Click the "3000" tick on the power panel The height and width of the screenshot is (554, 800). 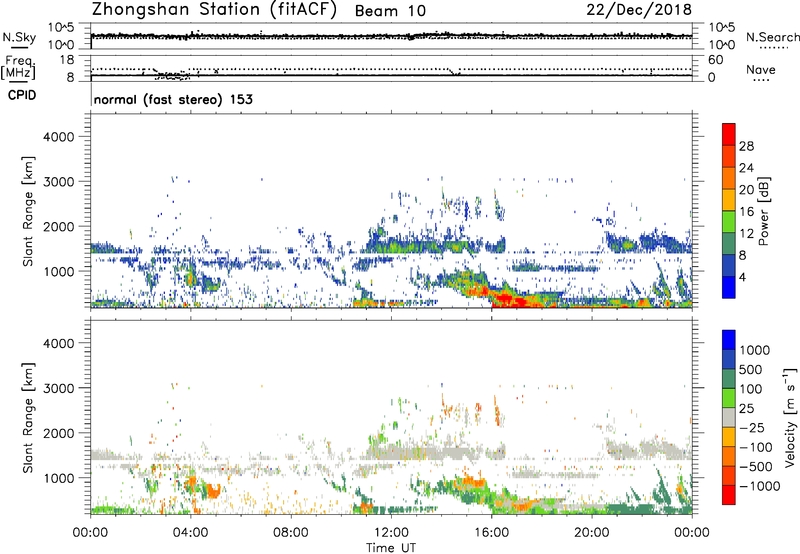coord(58,182)
